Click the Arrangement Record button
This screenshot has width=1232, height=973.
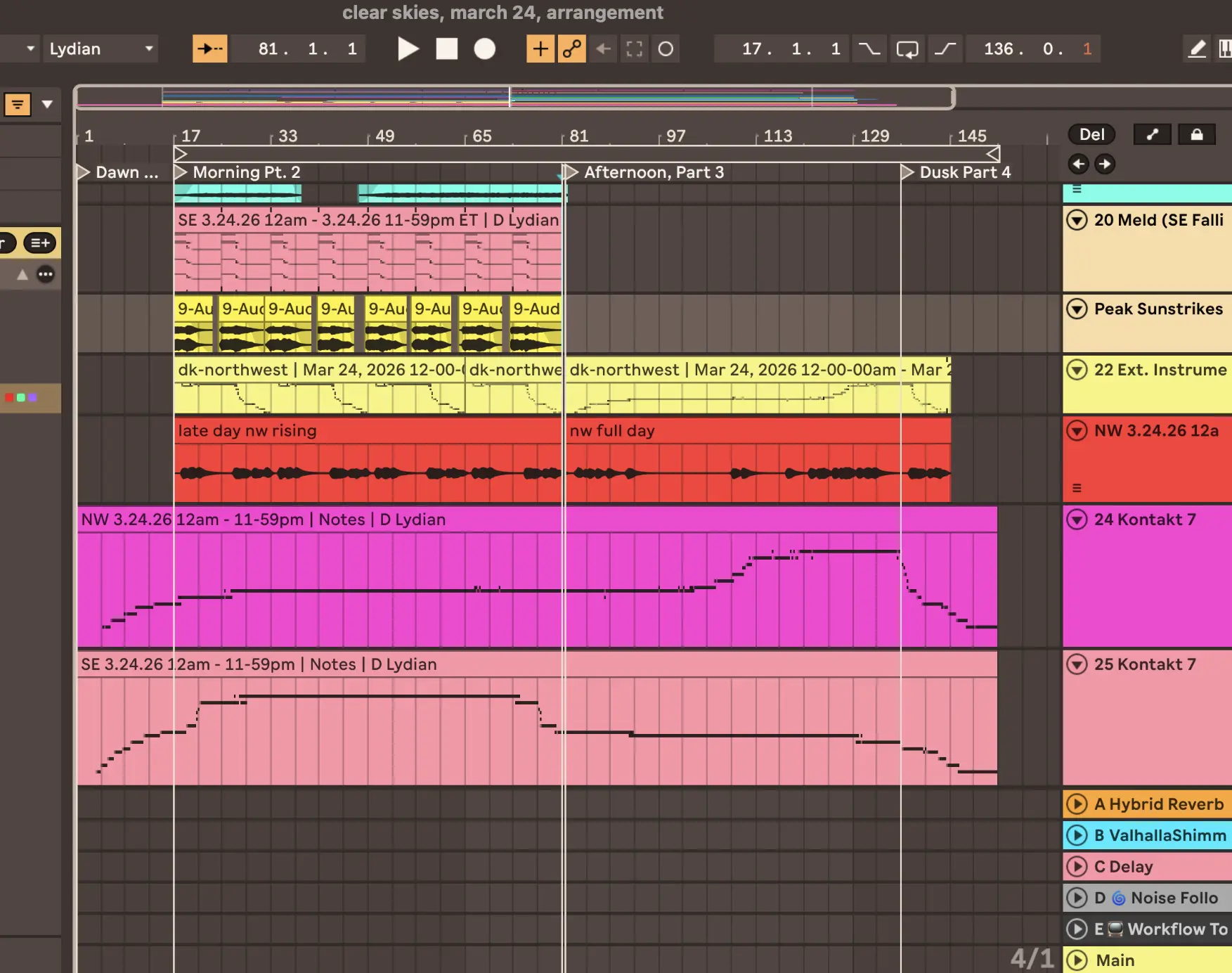tap(484, 49)
